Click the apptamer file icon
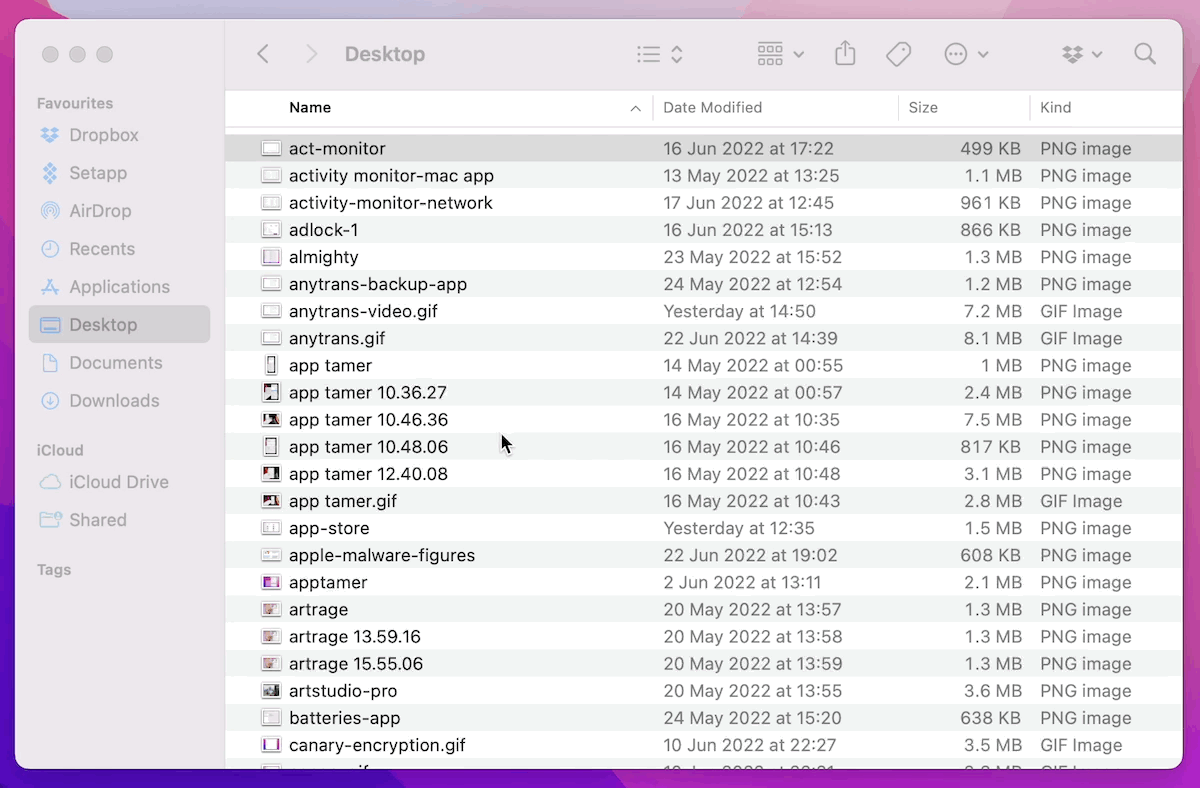Screen dimensions: 1200x788 click(x=271, y=582)
